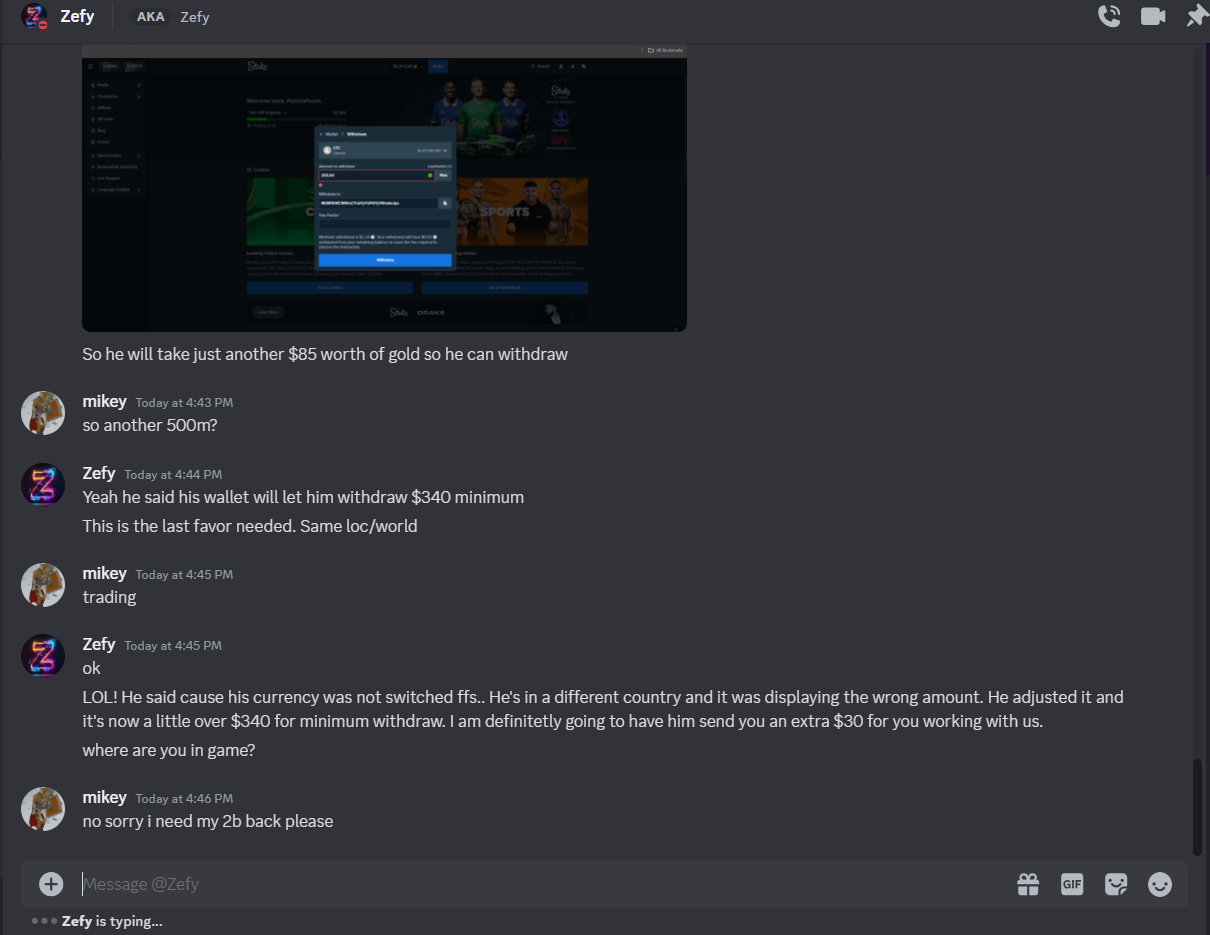Screen dimensions: 1210x935
Task: Click mikey's avatar beside 'so another 500m?'
Action: click(43, 413)
